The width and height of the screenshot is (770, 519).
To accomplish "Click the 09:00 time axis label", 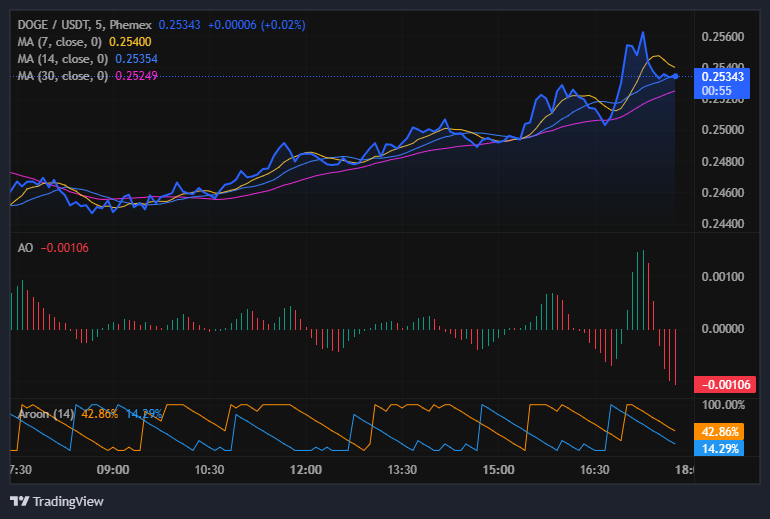I will click(x=113, y=469).
